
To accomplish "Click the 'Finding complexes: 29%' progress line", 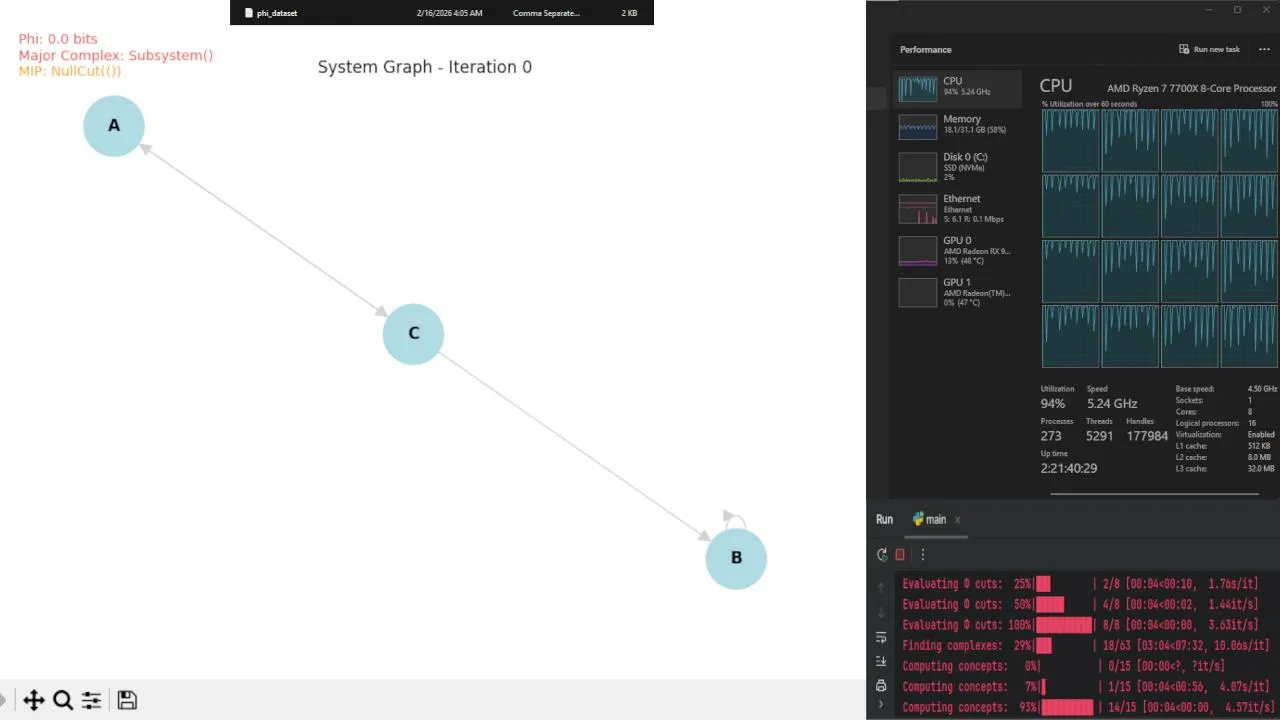I will [x=1086, y=646].
